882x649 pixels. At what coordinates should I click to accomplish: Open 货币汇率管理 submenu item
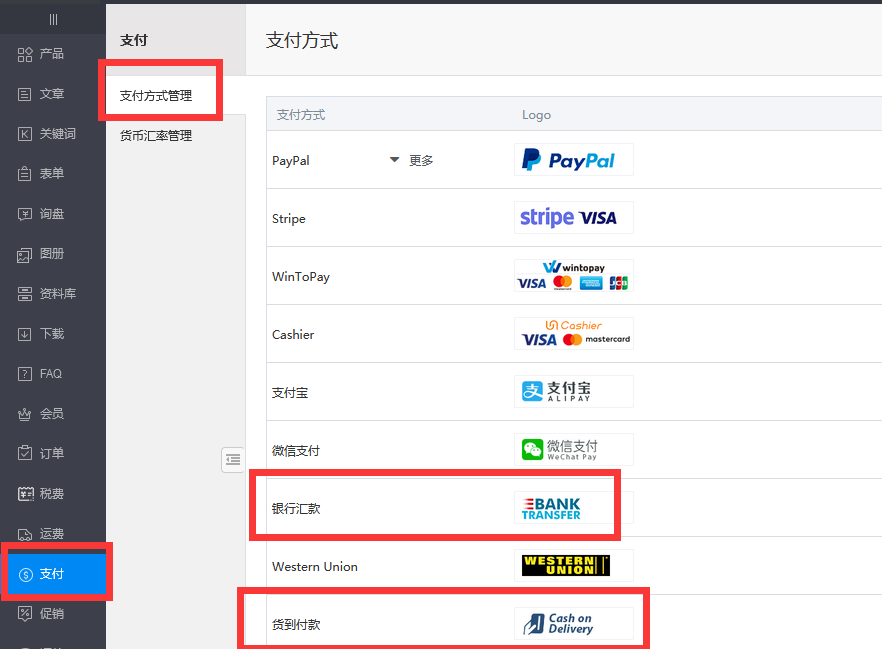pyautogui.click(x=156, y=136)
